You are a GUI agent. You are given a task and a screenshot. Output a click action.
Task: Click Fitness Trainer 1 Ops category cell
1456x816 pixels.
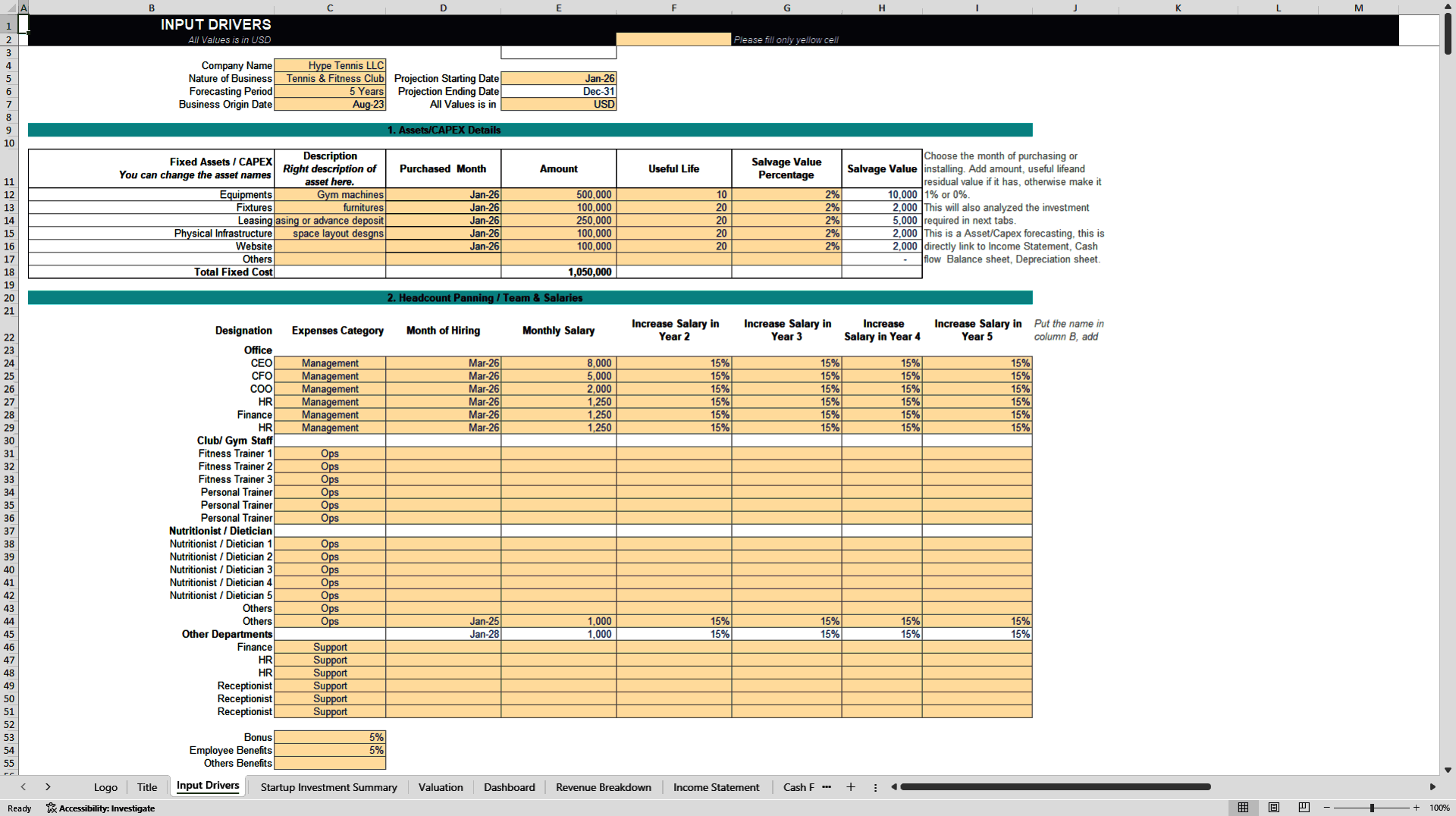(x=330, y=454)
